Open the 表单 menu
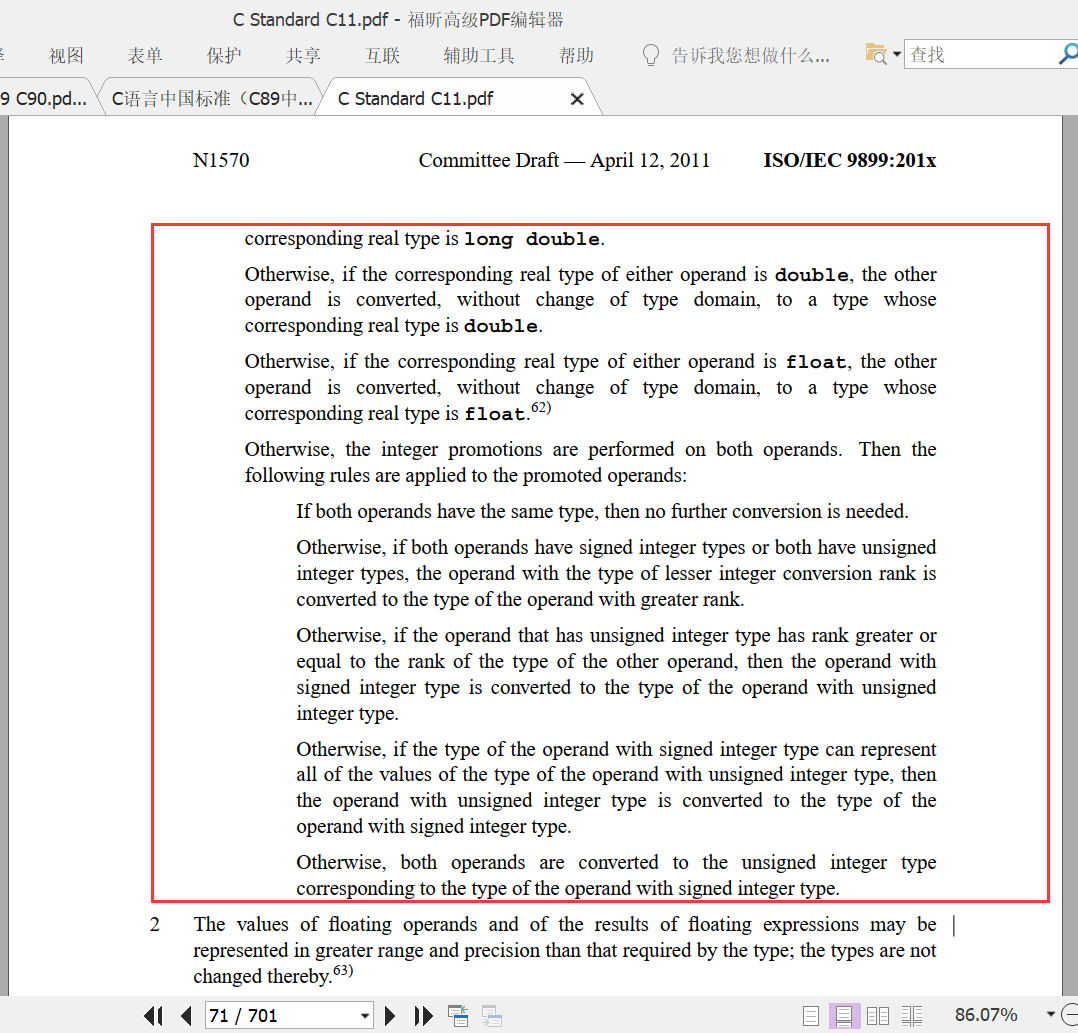 pos(145,55)
